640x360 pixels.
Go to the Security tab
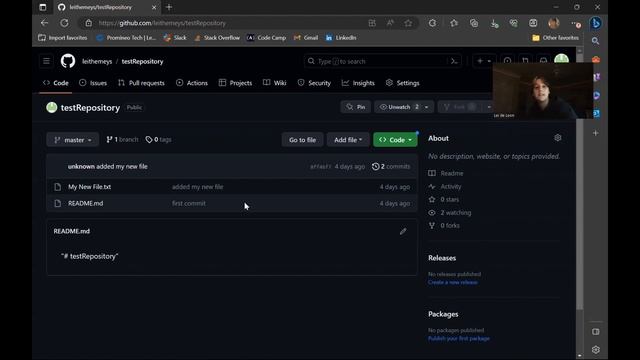click(x=314, y=83)
